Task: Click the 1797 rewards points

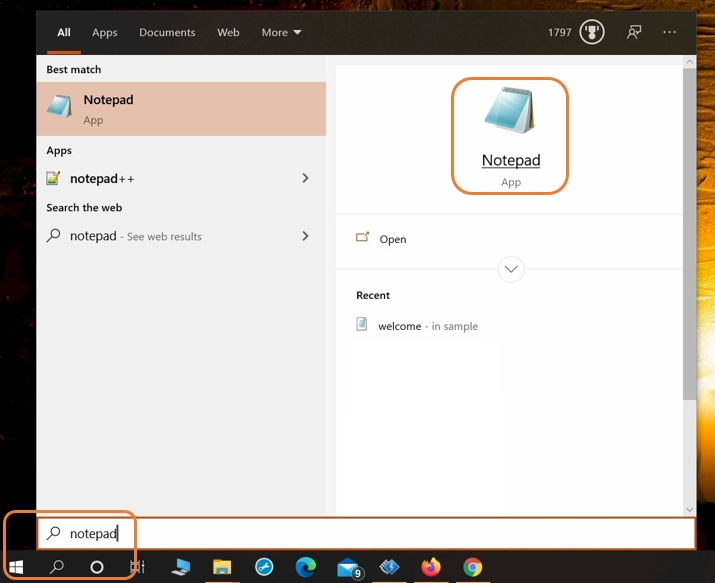Action: 560,32
